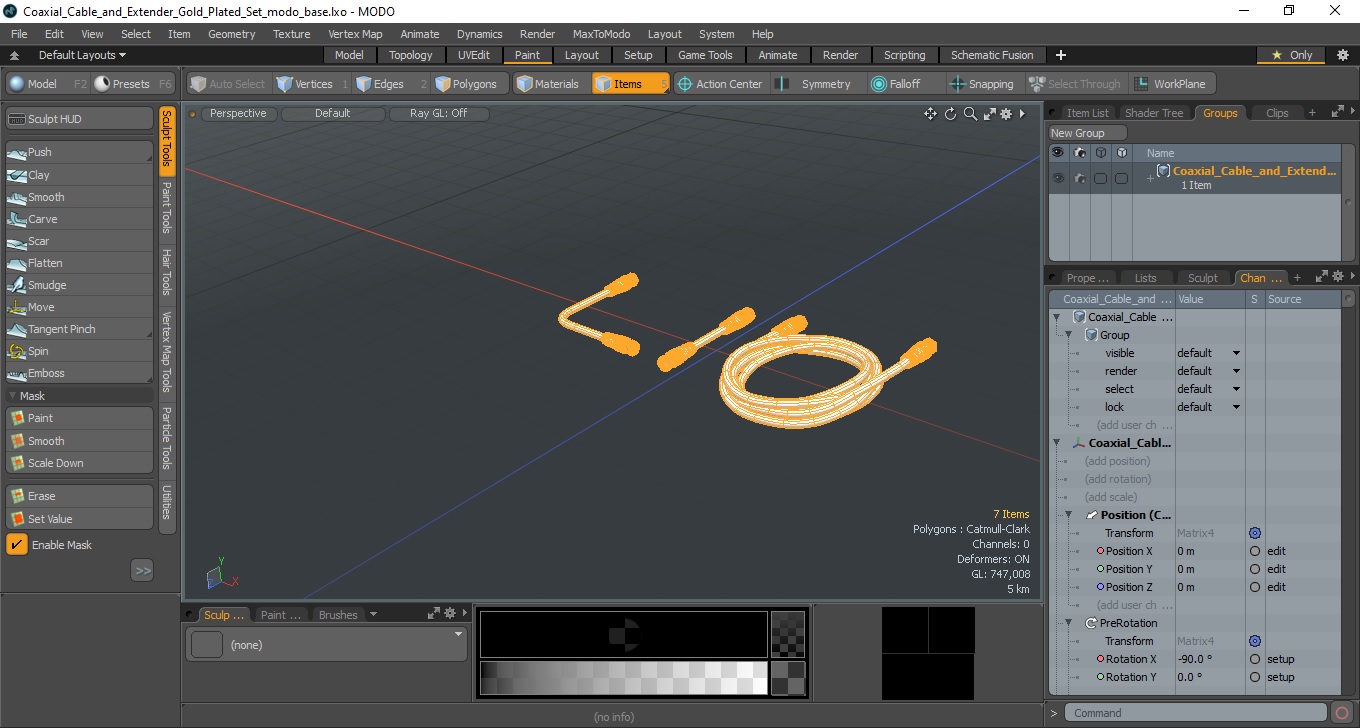This screenshot has height=728, width=1360.
Task: Switch to Items selection mode
Action: coord(630,84)
